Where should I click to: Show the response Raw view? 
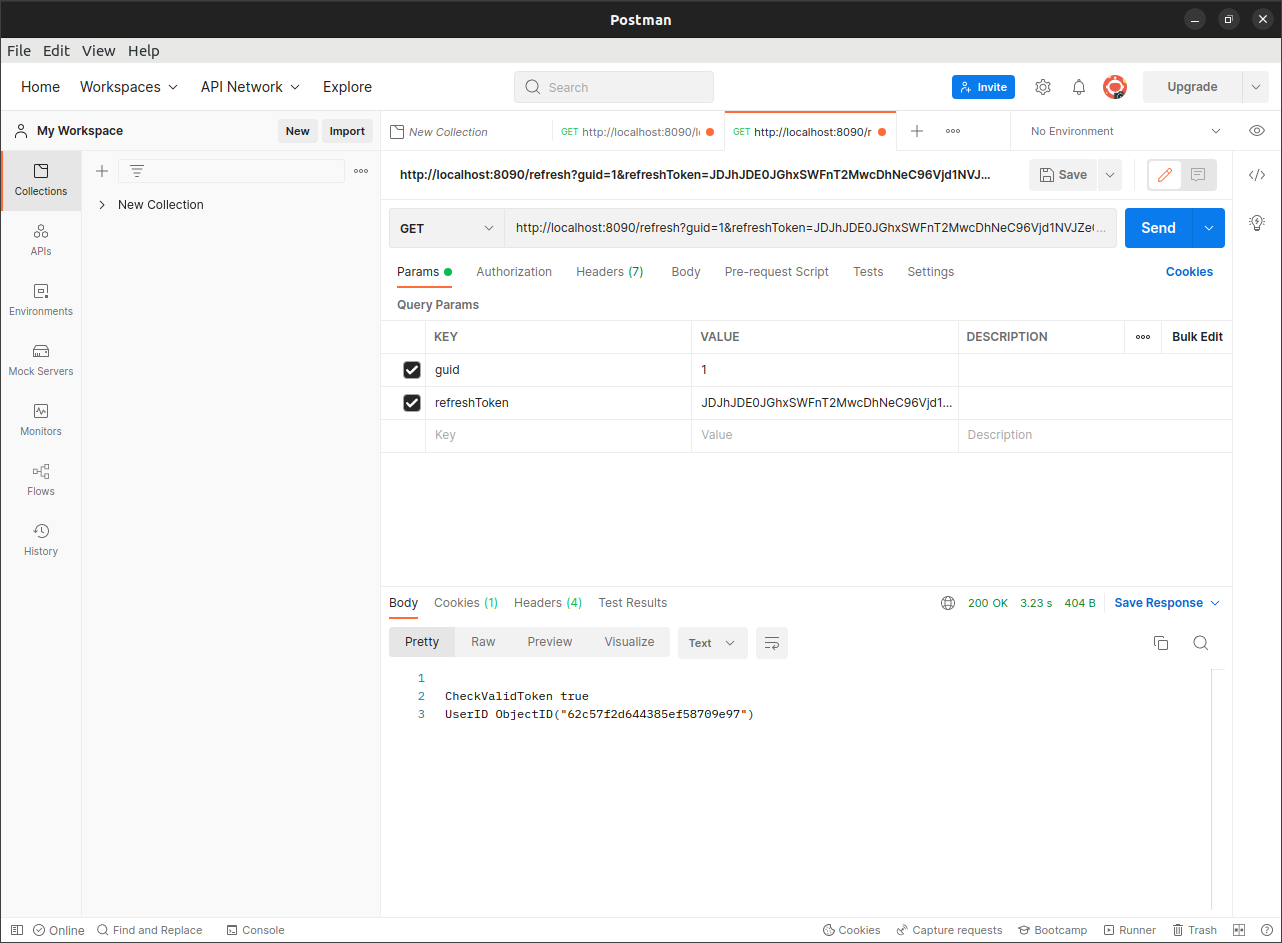coord(483,642)
